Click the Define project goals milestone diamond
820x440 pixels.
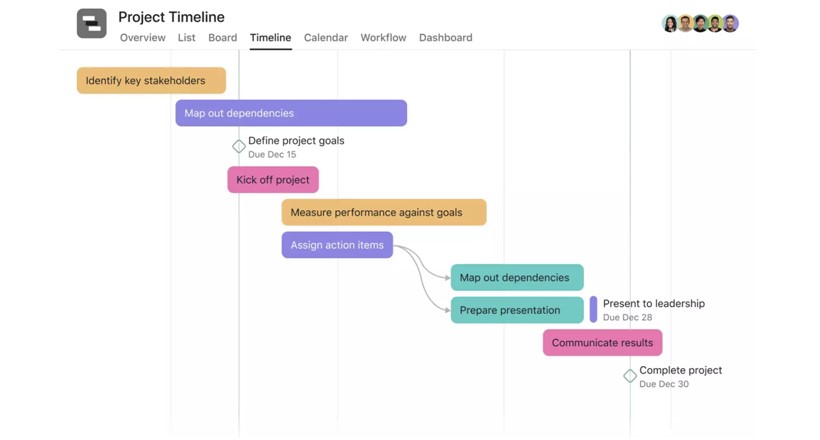[239, 147]
